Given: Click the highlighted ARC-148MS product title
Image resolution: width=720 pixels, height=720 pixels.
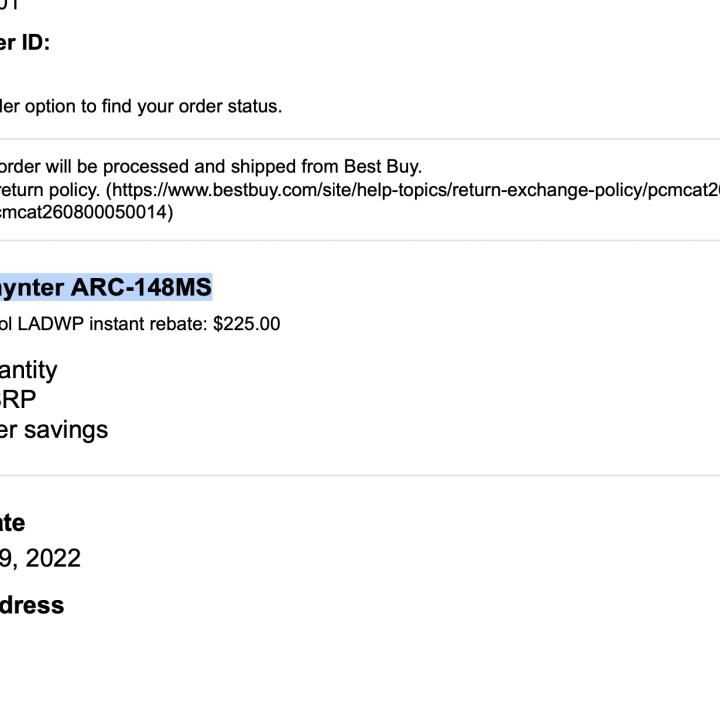Looking at the screenshot, I should click(x=105, y=288).
